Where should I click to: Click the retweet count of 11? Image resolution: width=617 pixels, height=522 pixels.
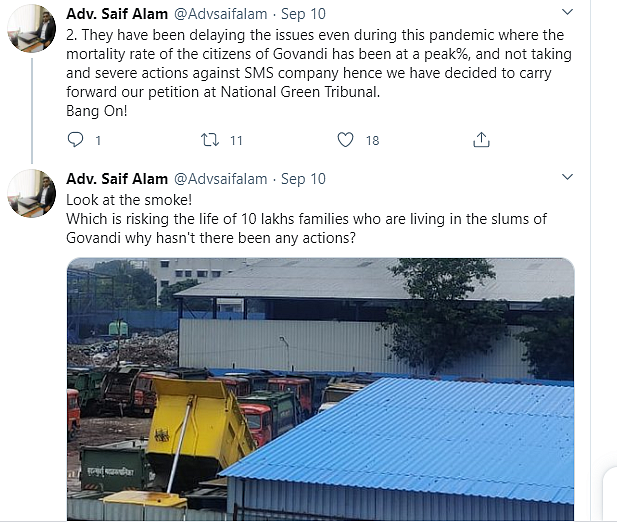point(236,141)
